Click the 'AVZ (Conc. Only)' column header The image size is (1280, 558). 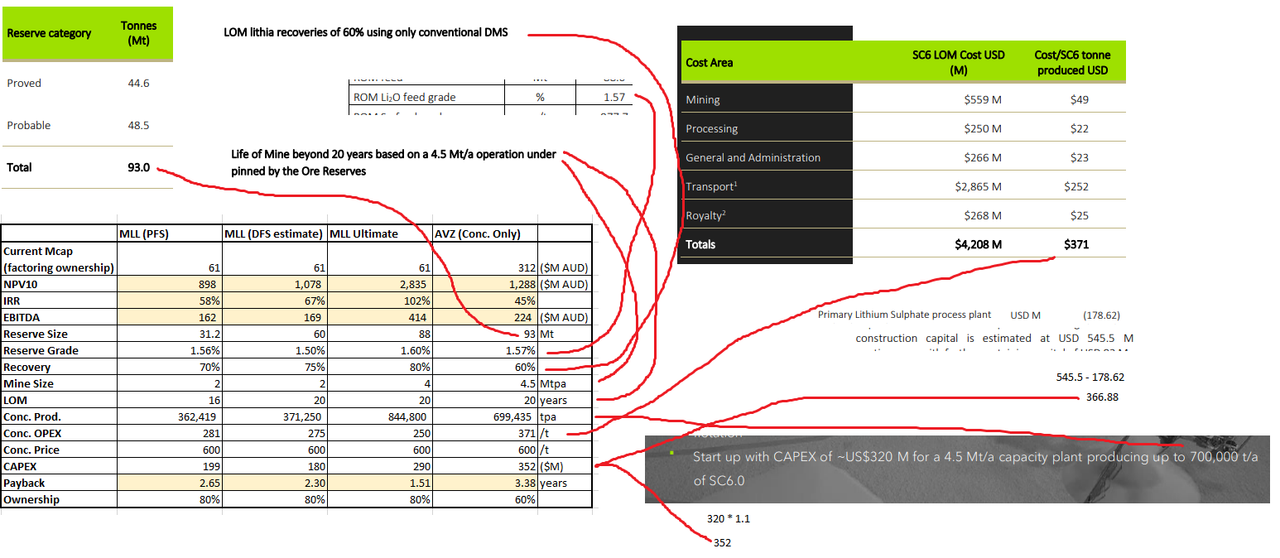pos(477,234)
